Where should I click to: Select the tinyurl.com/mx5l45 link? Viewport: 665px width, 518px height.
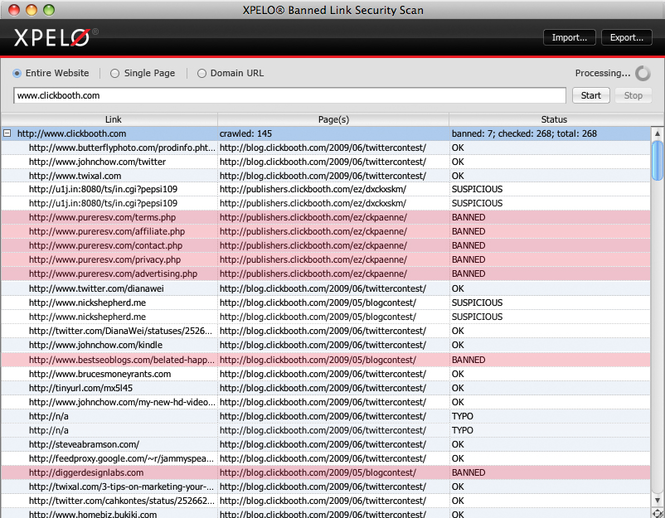point(81,388)
